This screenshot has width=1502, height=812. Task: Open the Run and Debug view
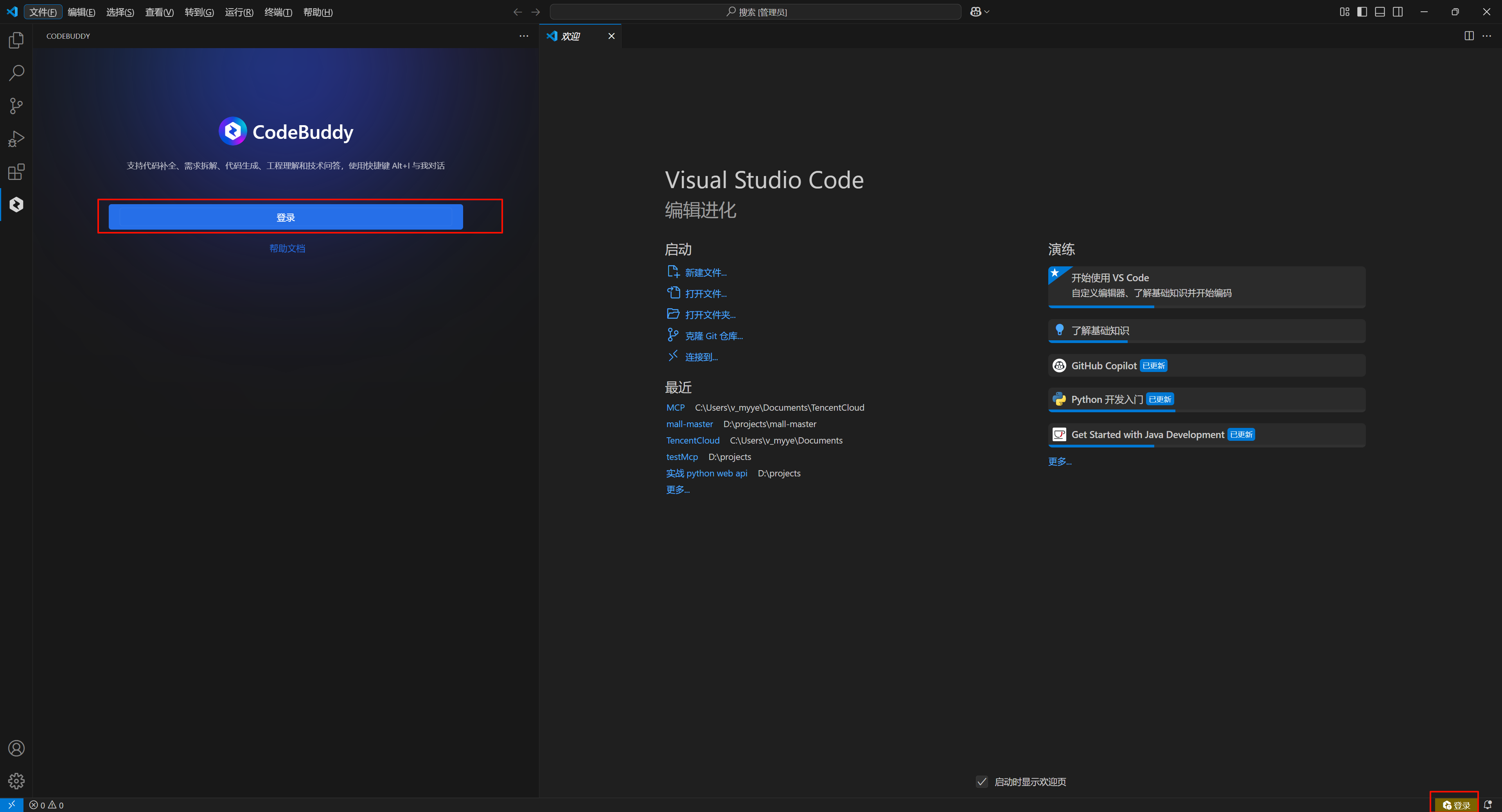click(16, 138)
